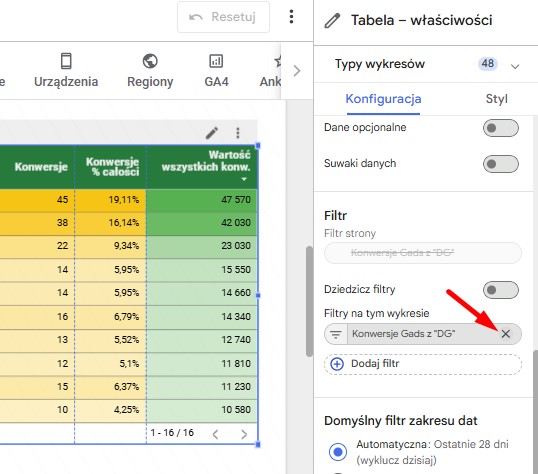The width and height of the screenshot is (538, 474).
Task: Open the Regiony page via the globe icon
Action: 150,61
